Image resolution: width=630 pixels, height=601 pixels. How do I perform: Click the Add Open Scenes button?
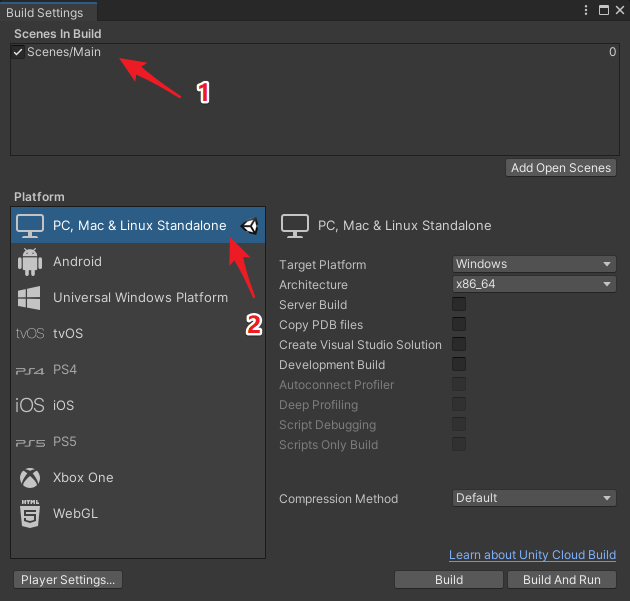pyautogui.click(x=561, y=168)
